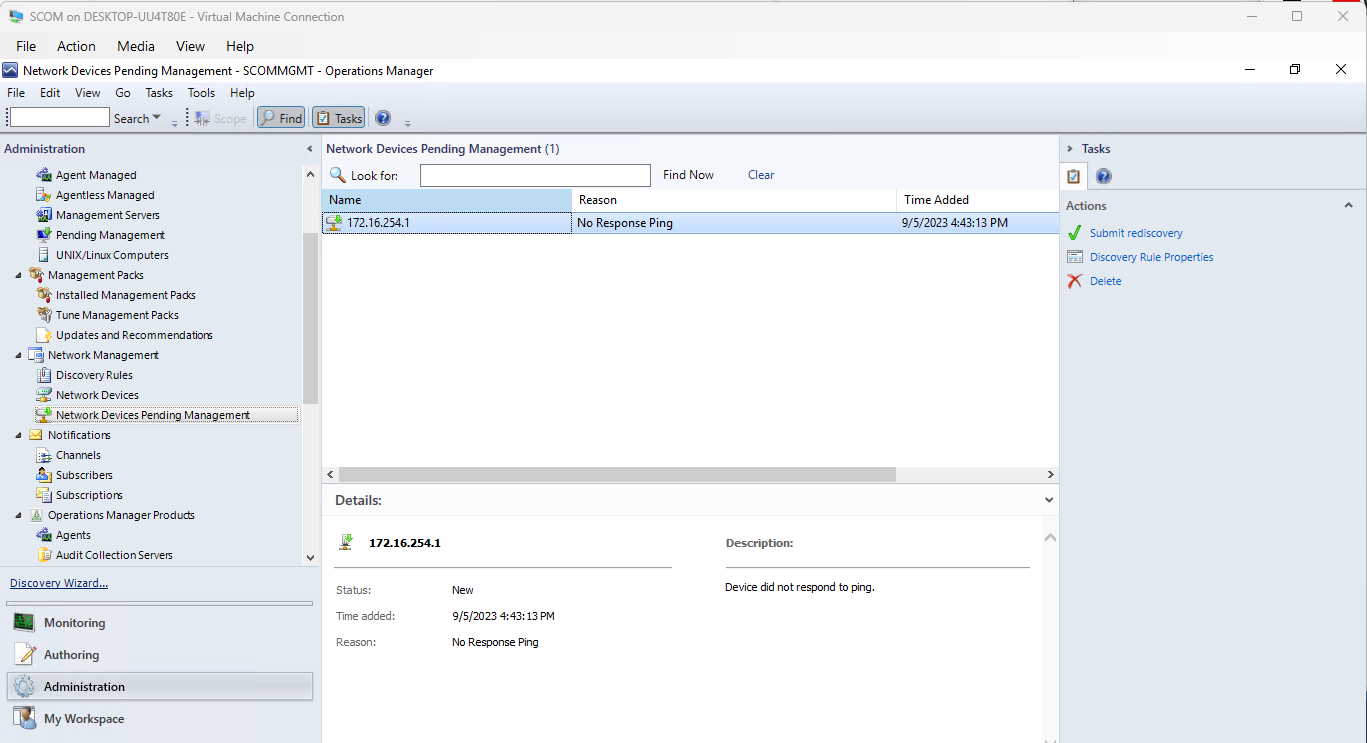The image size is (1367, 743).
Task: Click the red X Delete icon
Action: (1075, 281)
